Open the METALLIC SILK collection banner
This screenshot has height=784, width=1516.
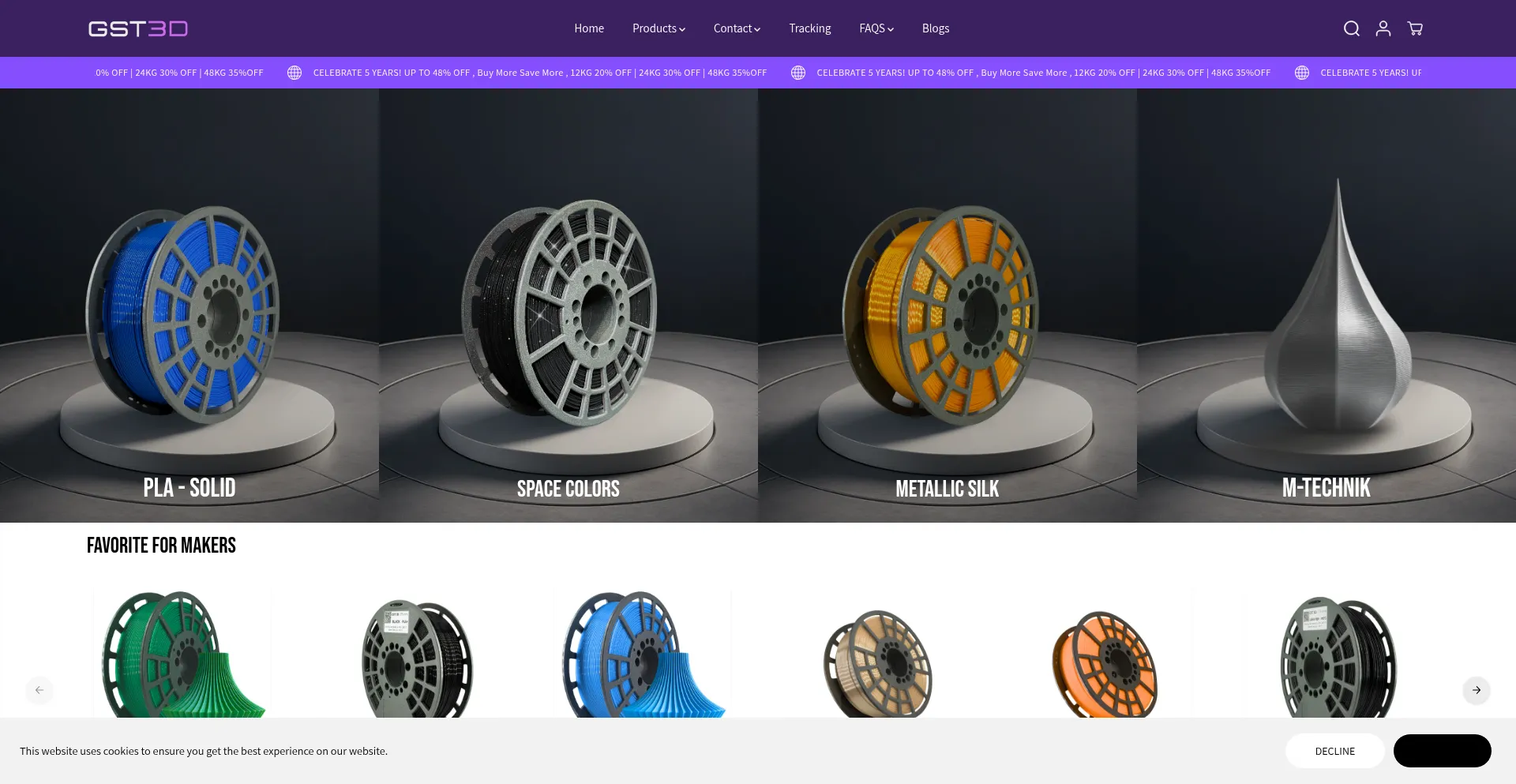tap(947, 306)
